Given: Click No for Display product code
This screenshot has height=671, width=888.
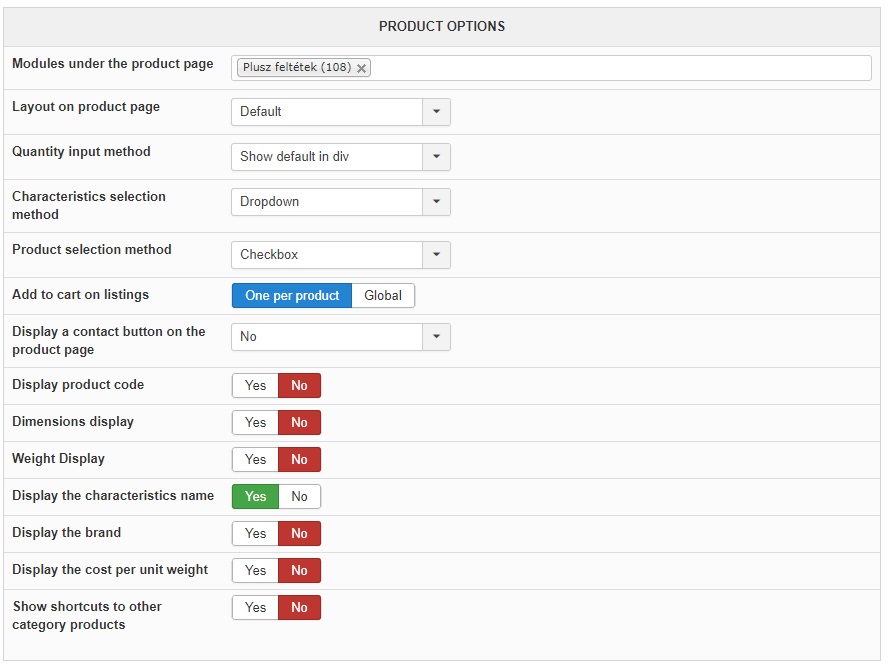Looking at the screenshot, I should coord(300,386).
